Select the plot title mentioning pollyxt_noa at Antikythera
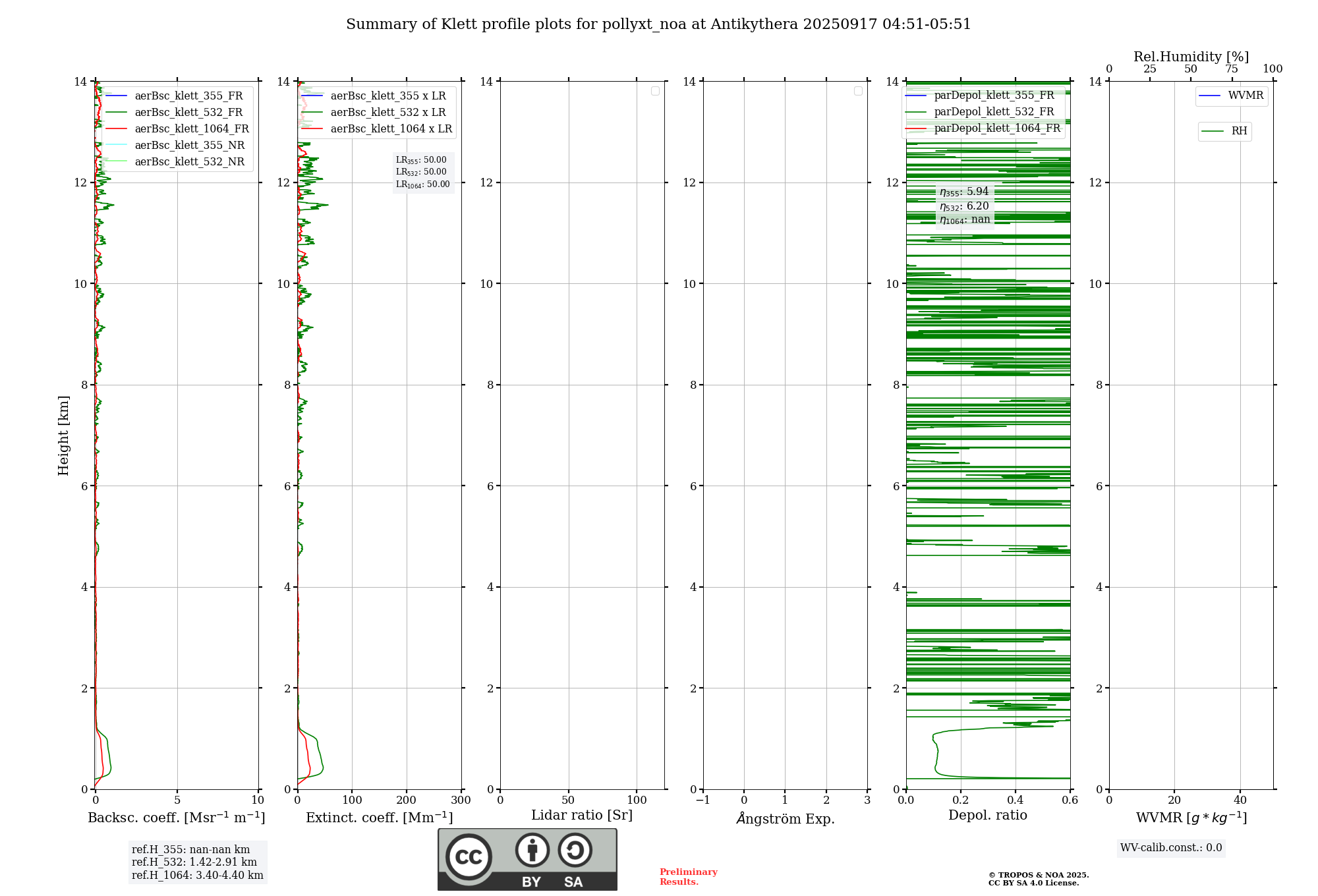The height and width of the screenshot is (896, 1318). (x=658, y=24)
